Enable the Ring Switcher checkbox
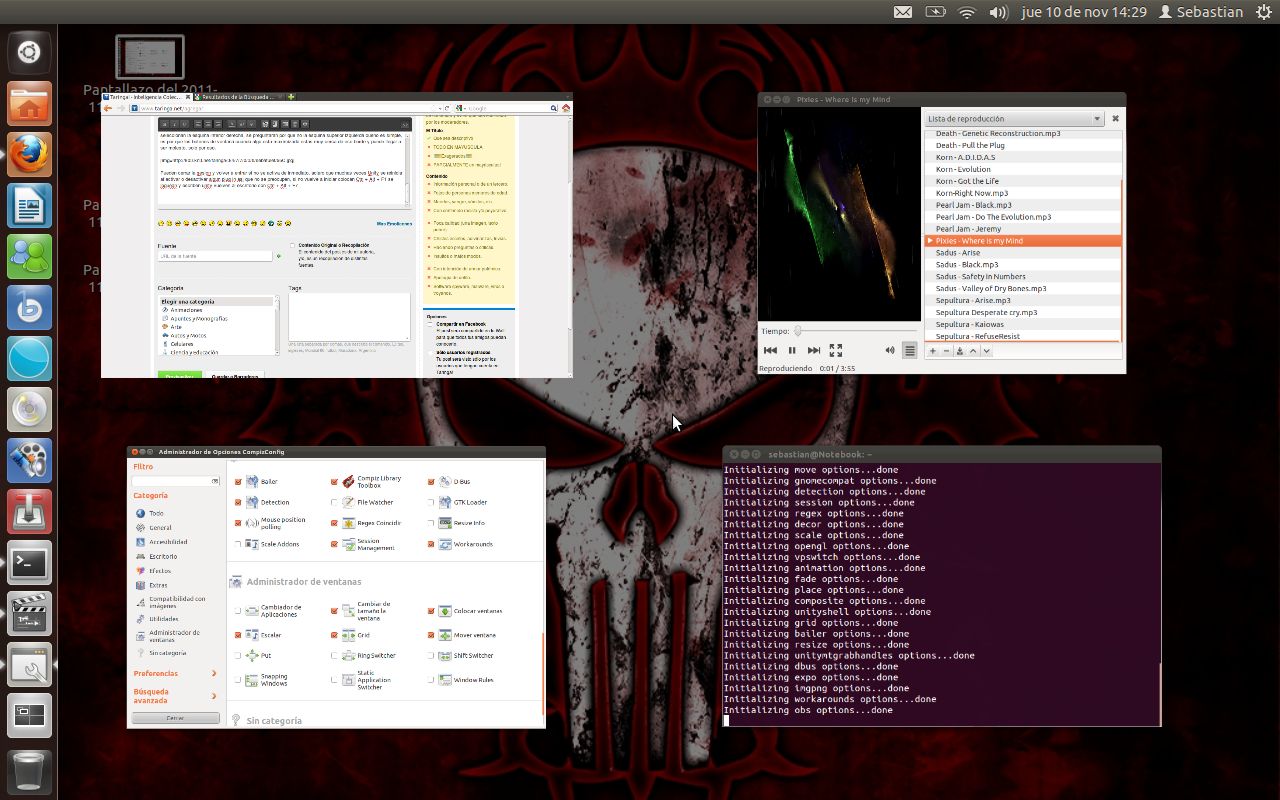The height and width of the screenshot is (800, 1280). (x=335, y=656)
